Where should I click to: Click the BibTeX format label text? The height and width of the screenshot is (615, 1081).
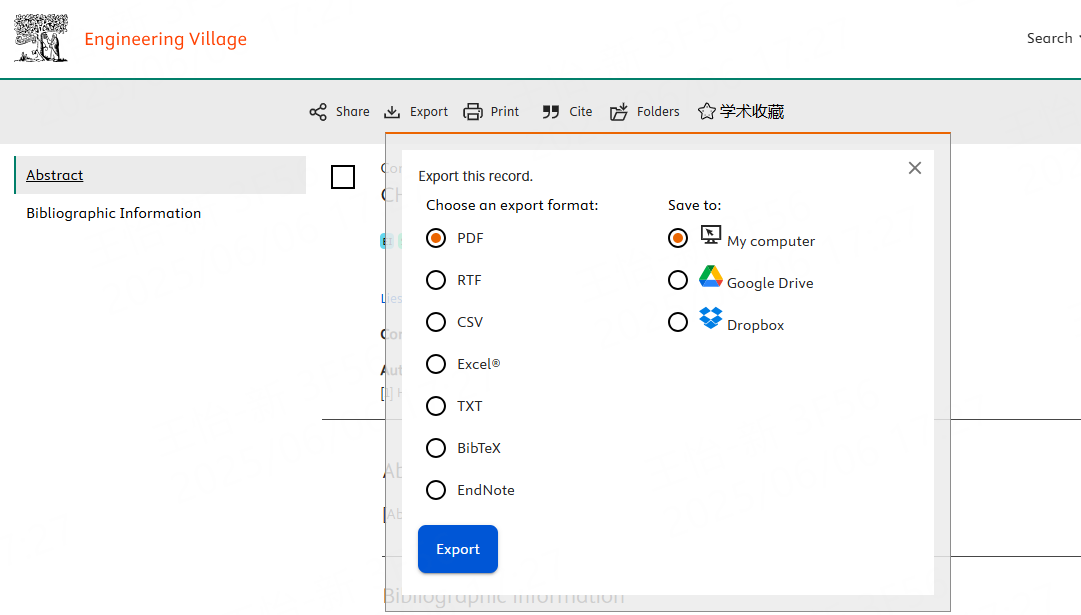point(479,448)
